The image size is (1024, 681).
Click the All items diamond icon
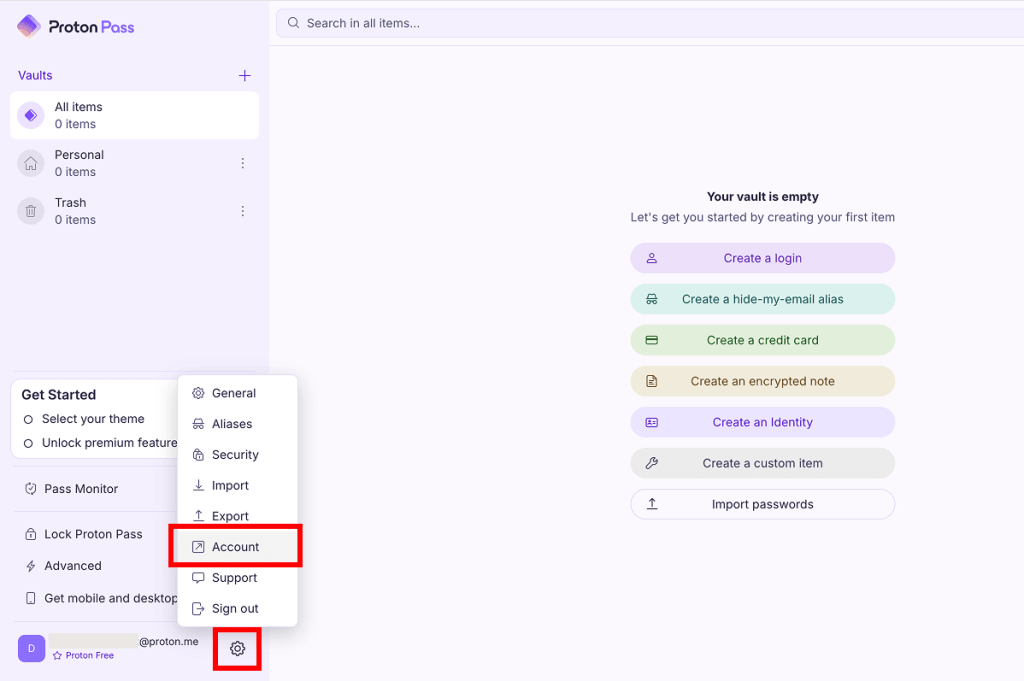[x=31, y=116]
